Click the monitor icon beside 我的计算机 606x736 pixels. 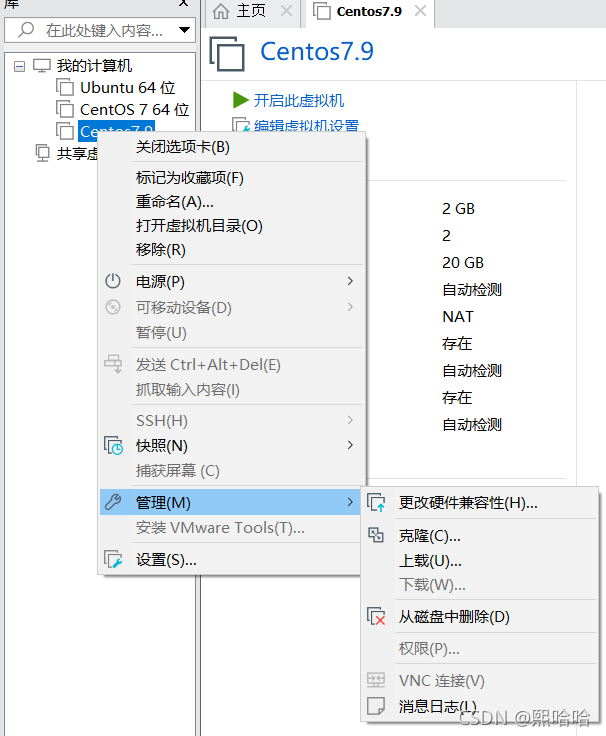[42, 66]
